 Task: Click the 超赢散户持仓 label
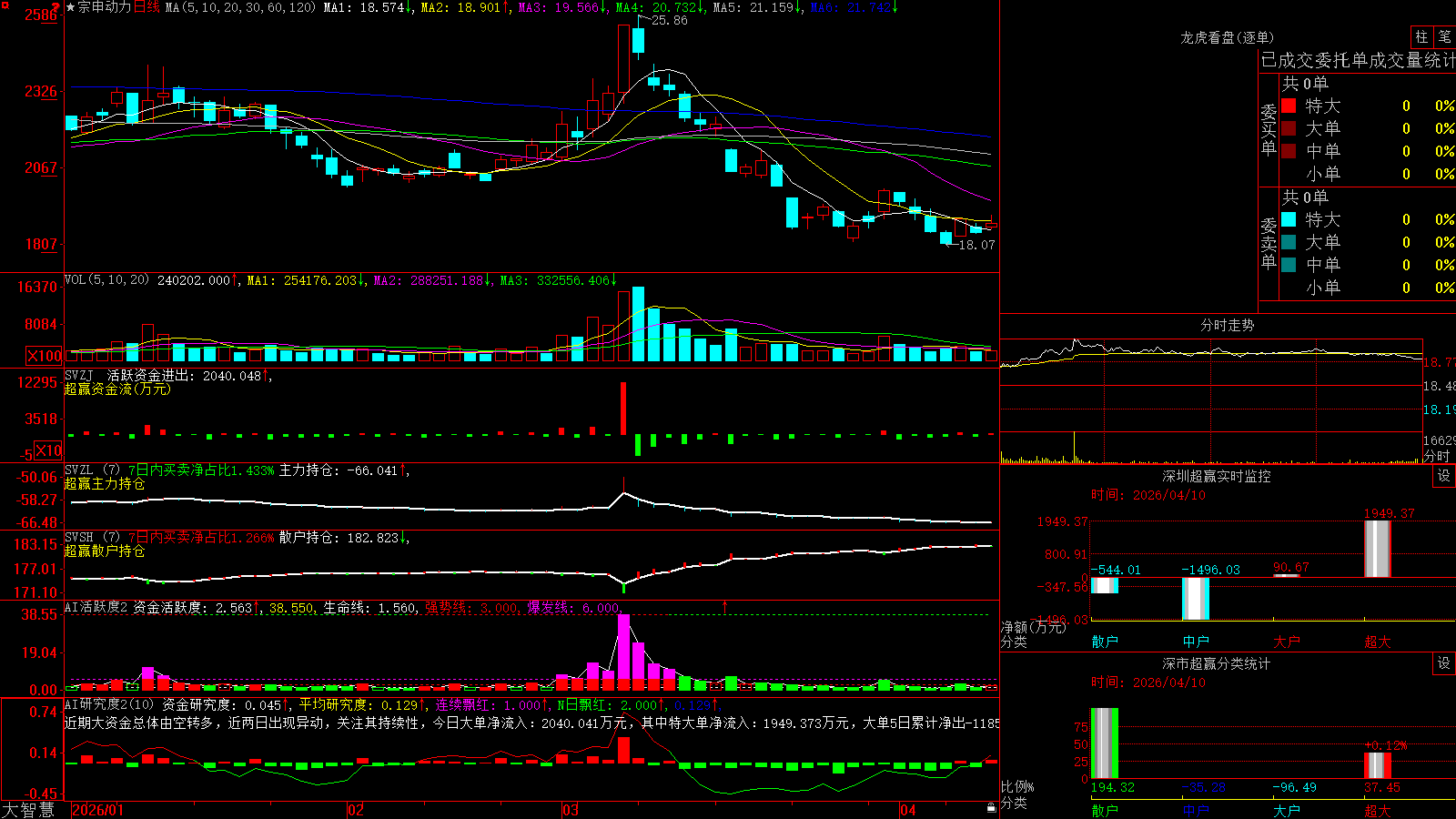105,551
